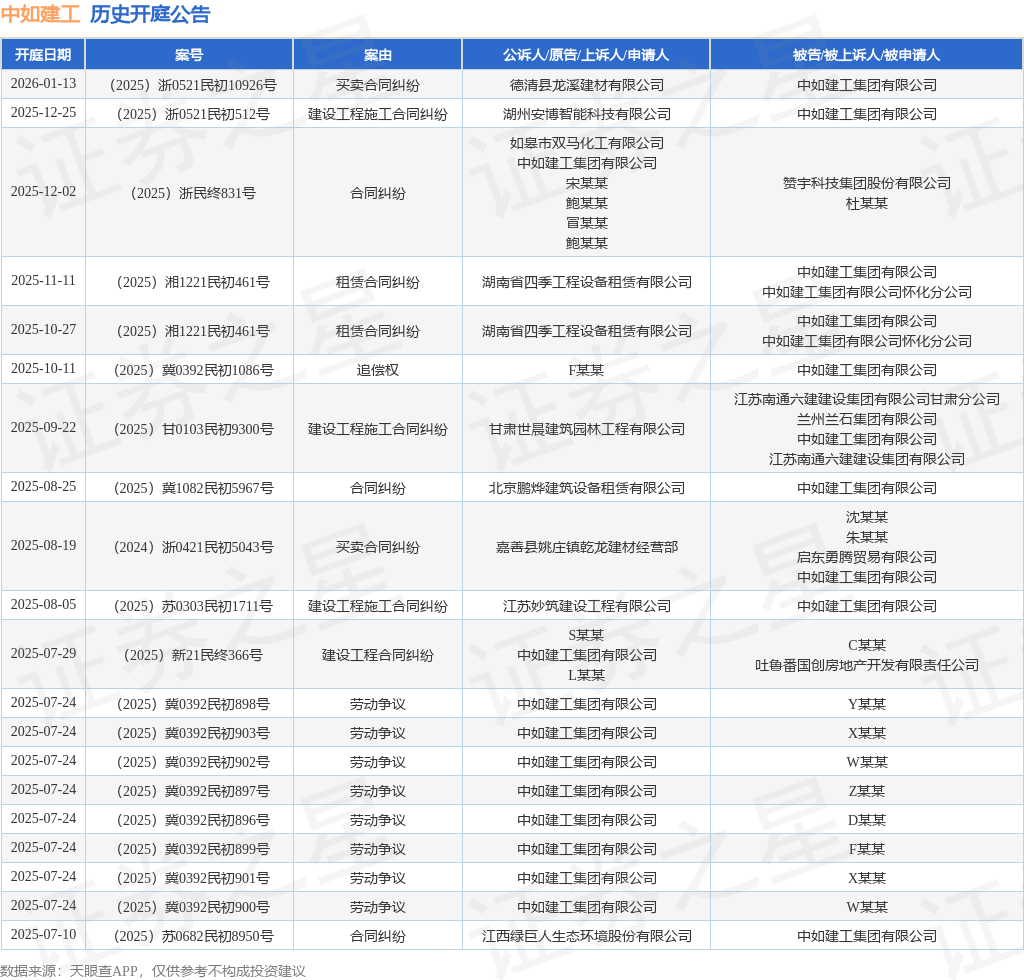Click defendant 吐鲁番国创房地产开发有限责任公司

coord(867,665)
